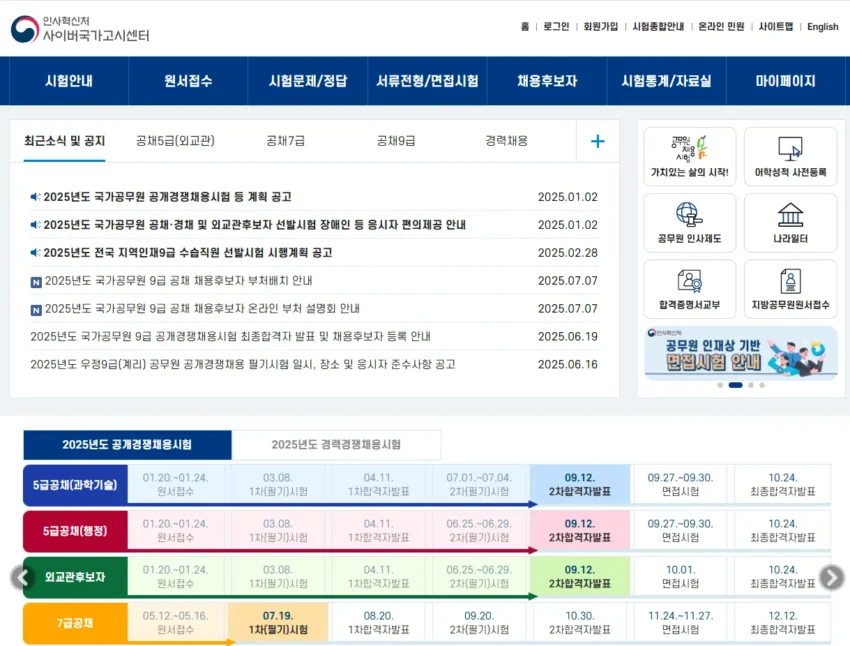
Task: Open the 원서접수 main menu
Action: point(188,81)
